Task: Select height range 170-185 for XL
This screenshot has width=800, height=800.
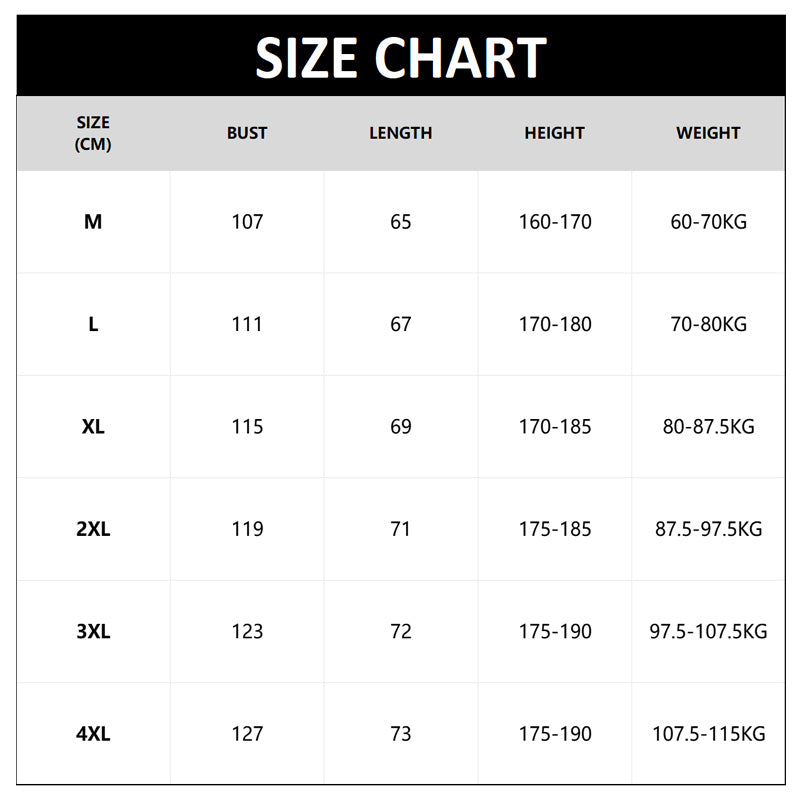Action: (x=554, y=427)
